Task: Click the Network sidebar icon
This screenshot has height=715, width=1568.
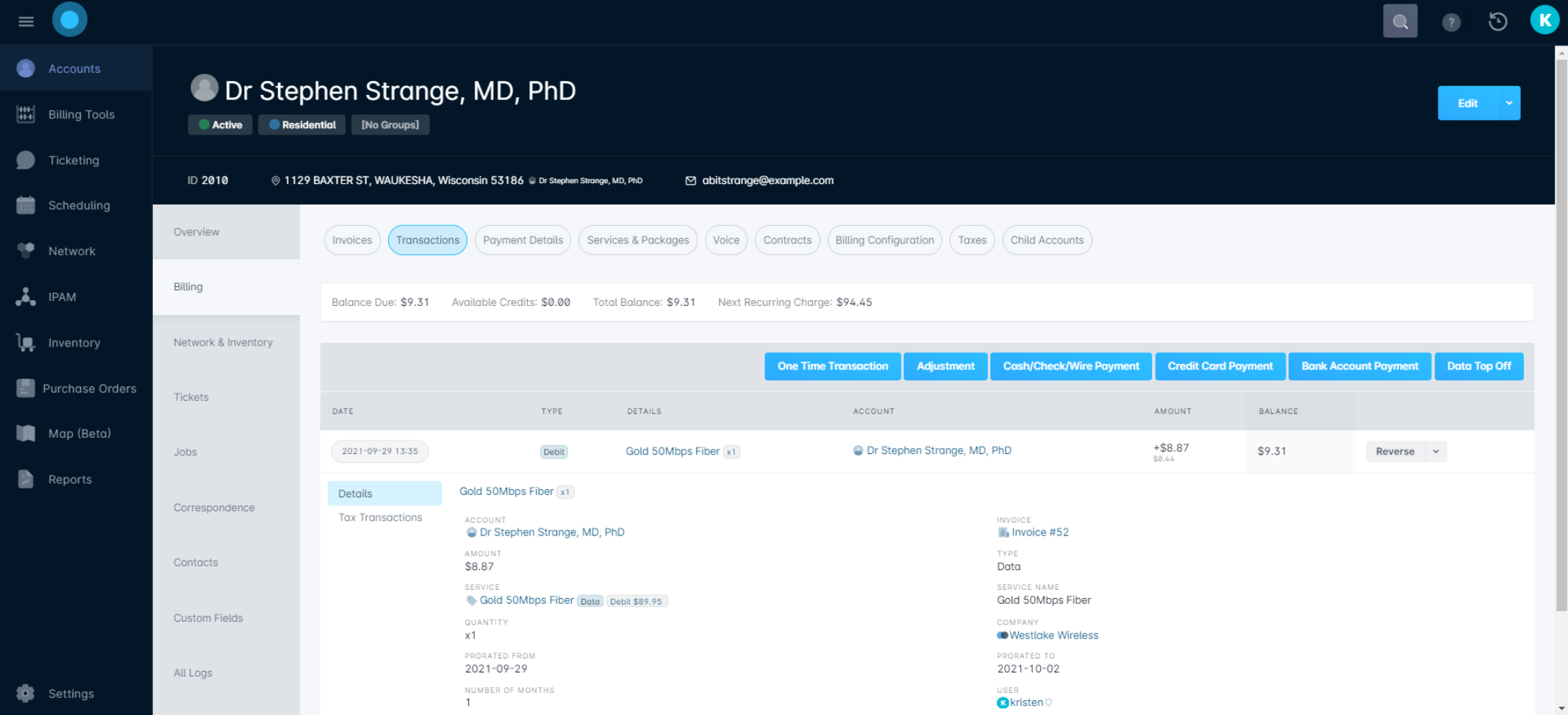Action: coord(26,251)
